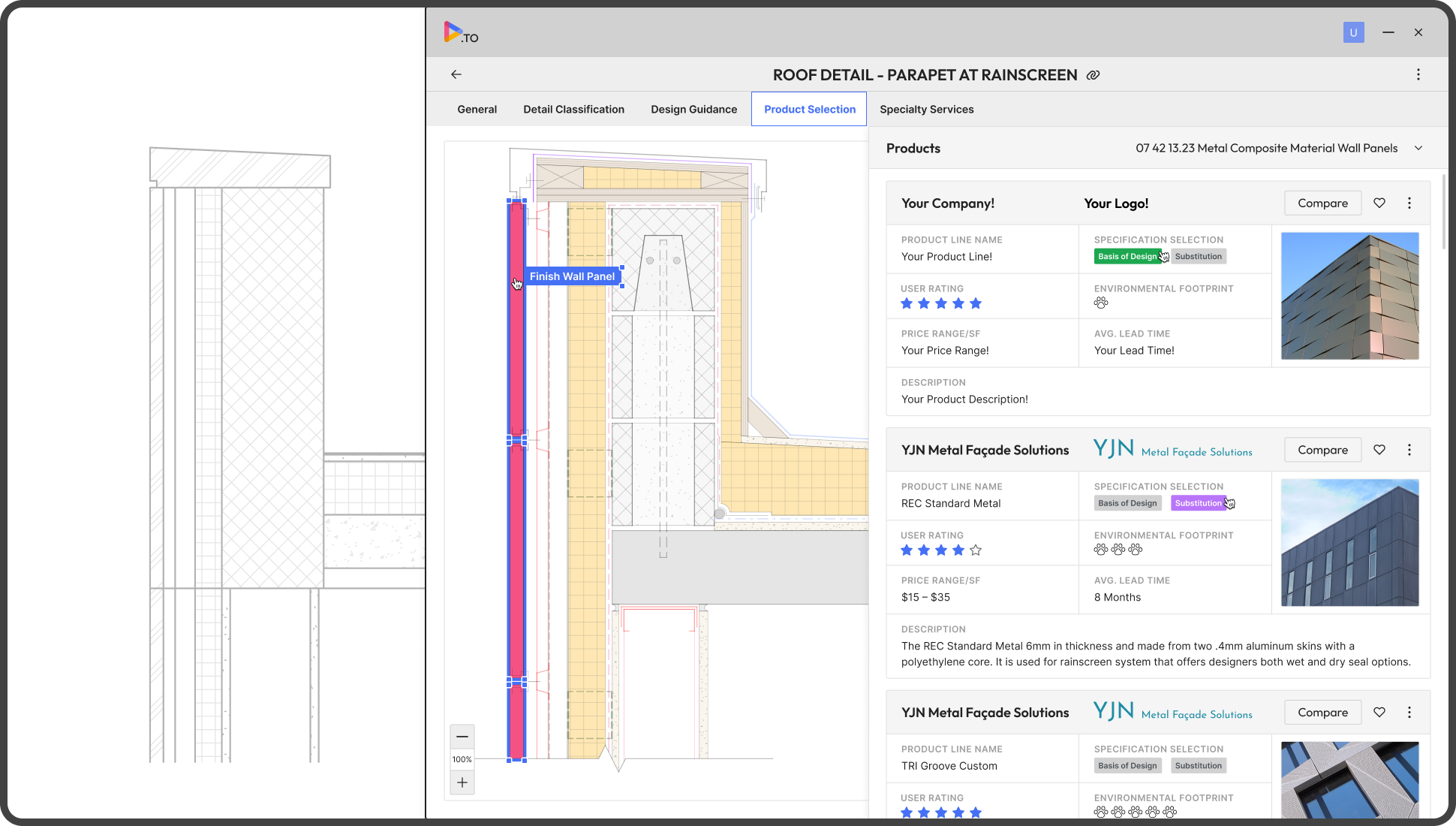Open the Specialty Services tab
The image size is (1456, 826).
(x=926, y=110)
